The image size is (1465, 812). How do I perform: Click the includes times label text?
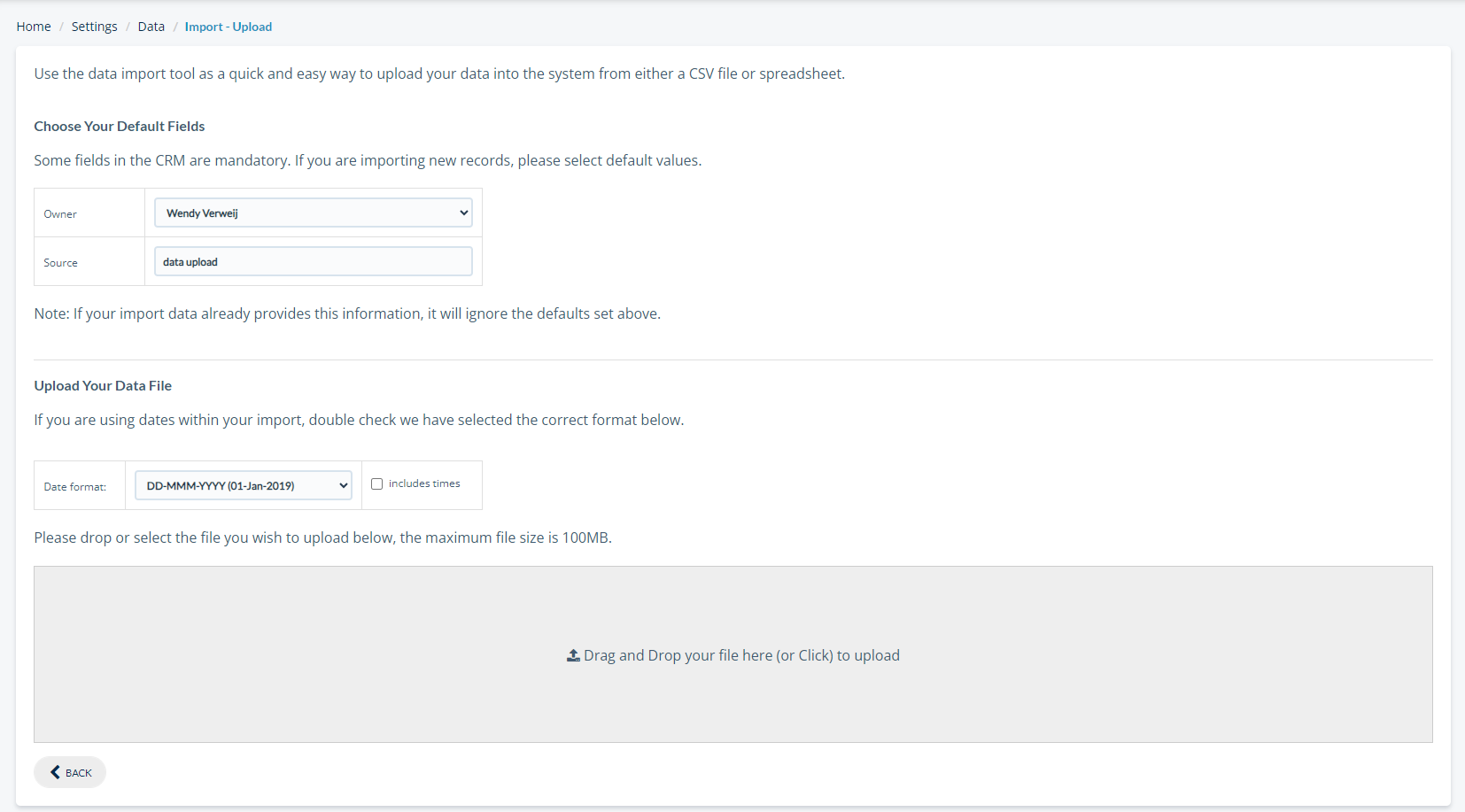[x=424, y=483]
